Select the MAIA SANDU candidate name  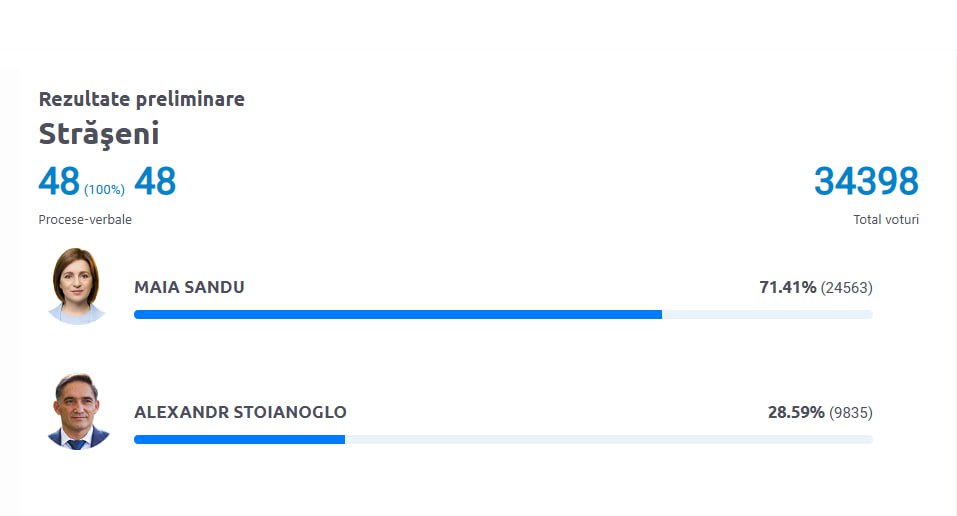[189, 287]
